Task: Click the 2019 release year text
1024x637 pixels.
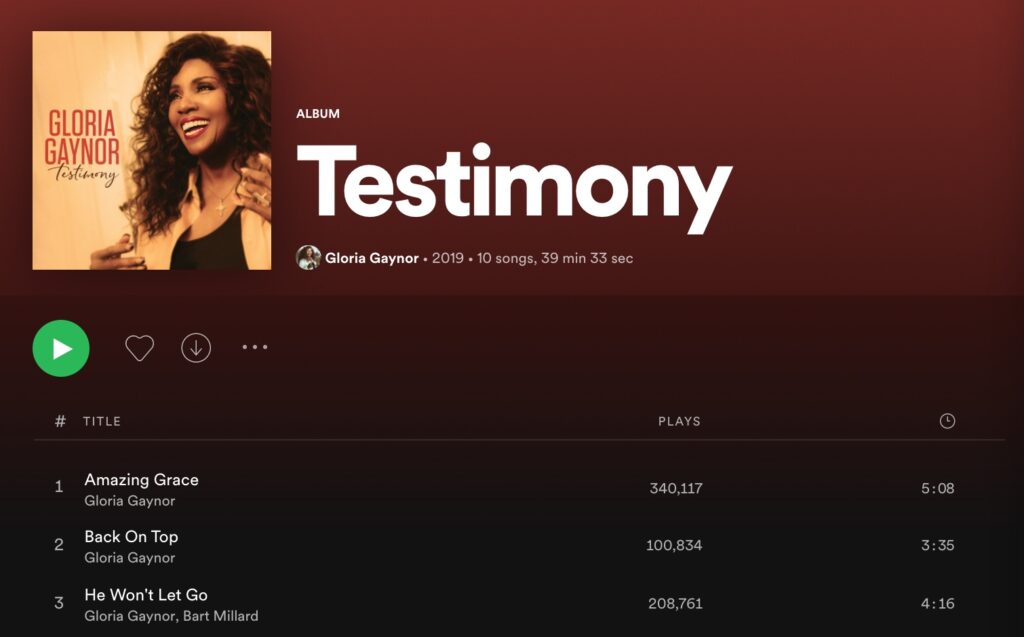Action: 447,258
